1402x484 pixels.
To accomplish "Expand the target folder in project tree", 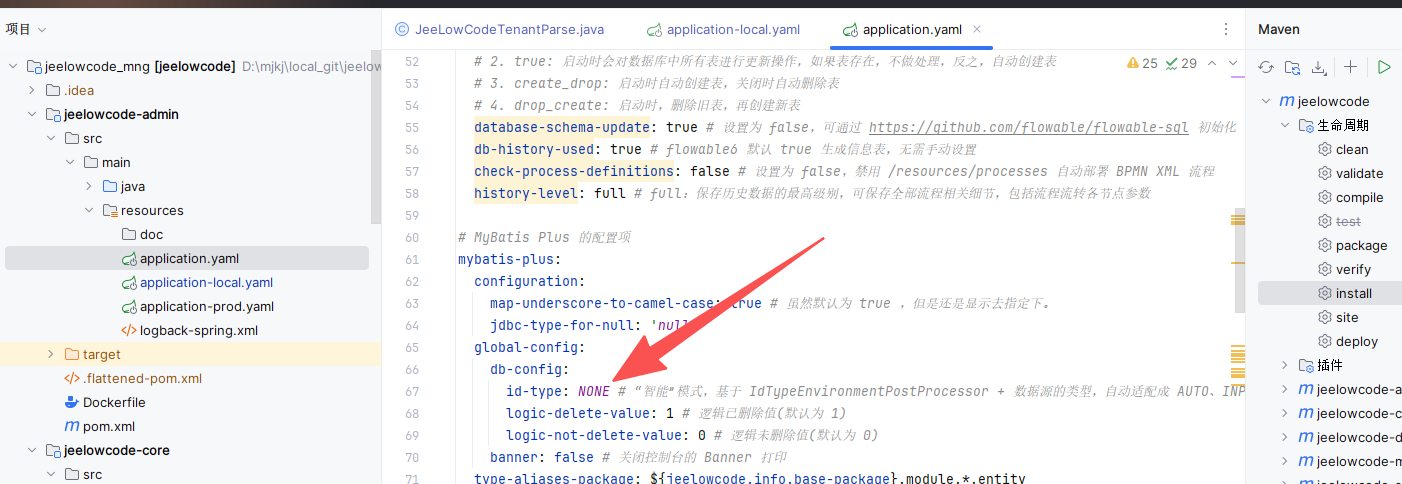I will pos(51,354).
